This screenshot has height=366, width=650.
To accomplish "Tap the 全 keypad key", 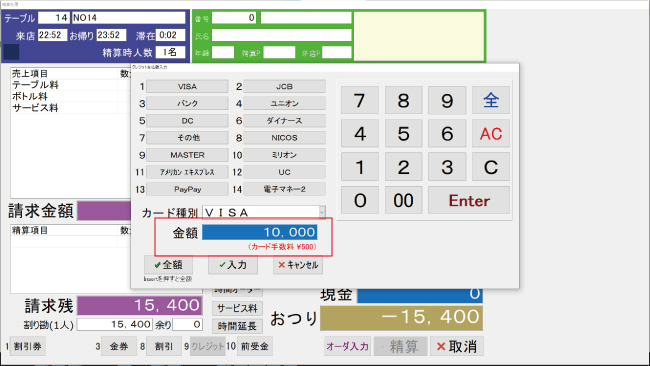I will [x=491, y=100].
